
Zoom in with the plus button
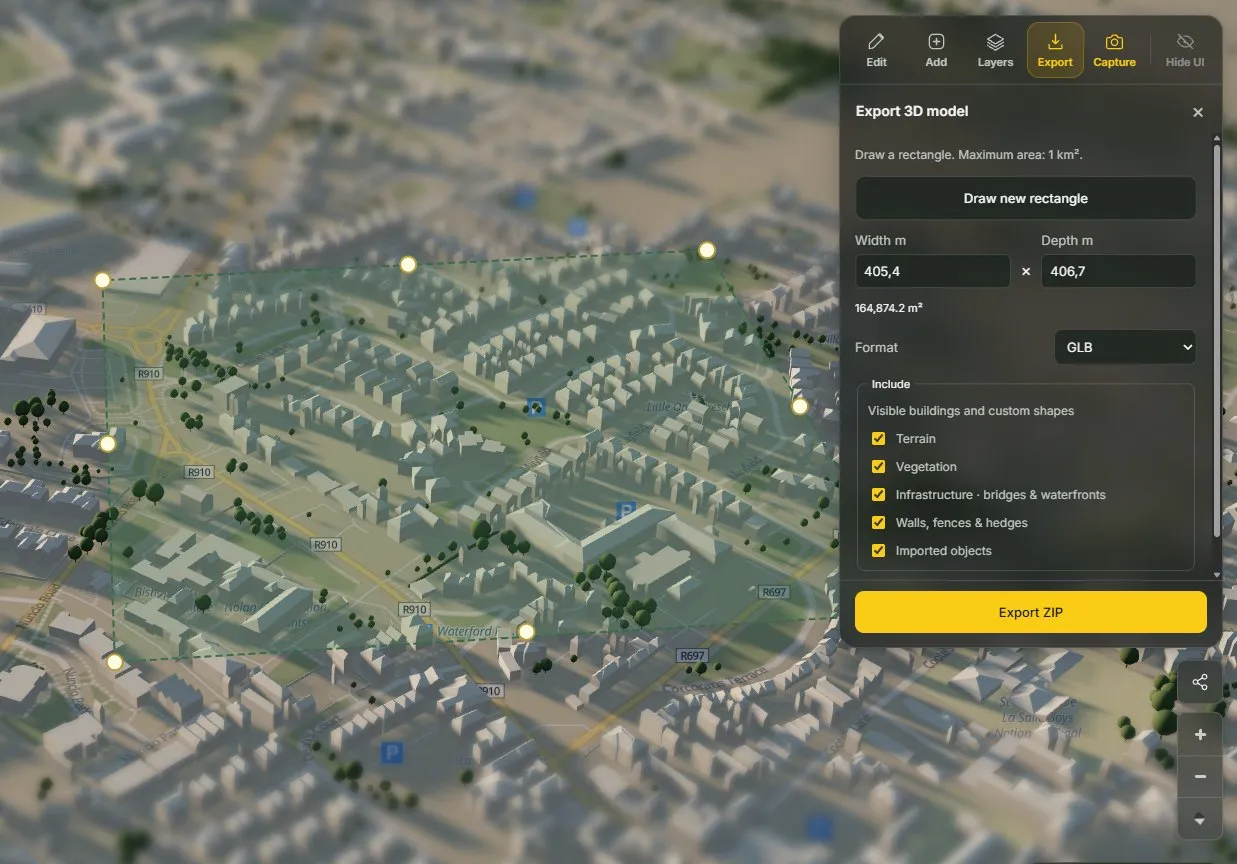coord(1200,735)
